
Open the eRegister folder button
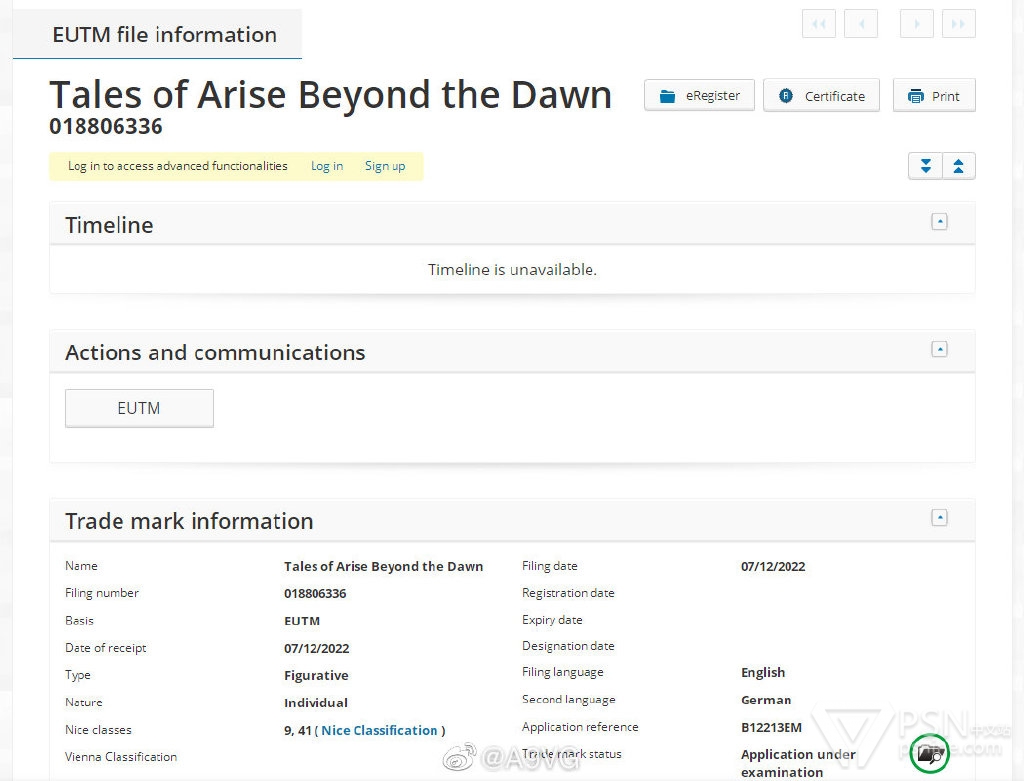pyautogui.click(x=699, y=96)
